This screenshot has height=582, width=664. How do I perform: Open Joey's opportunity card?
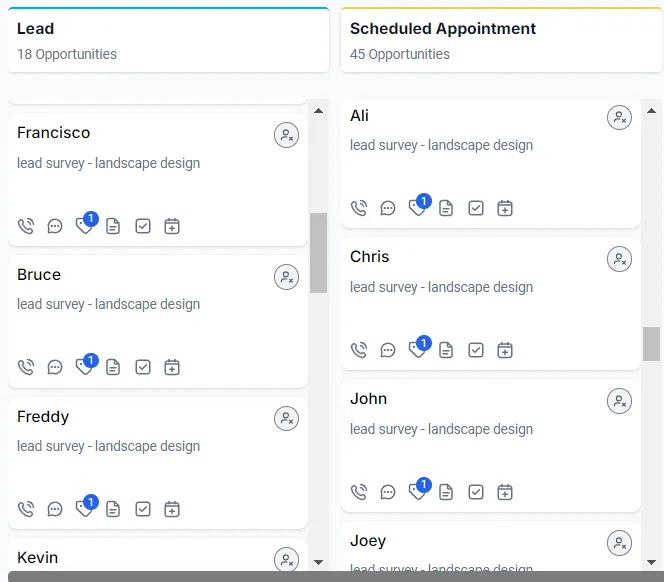click(368, 541)
